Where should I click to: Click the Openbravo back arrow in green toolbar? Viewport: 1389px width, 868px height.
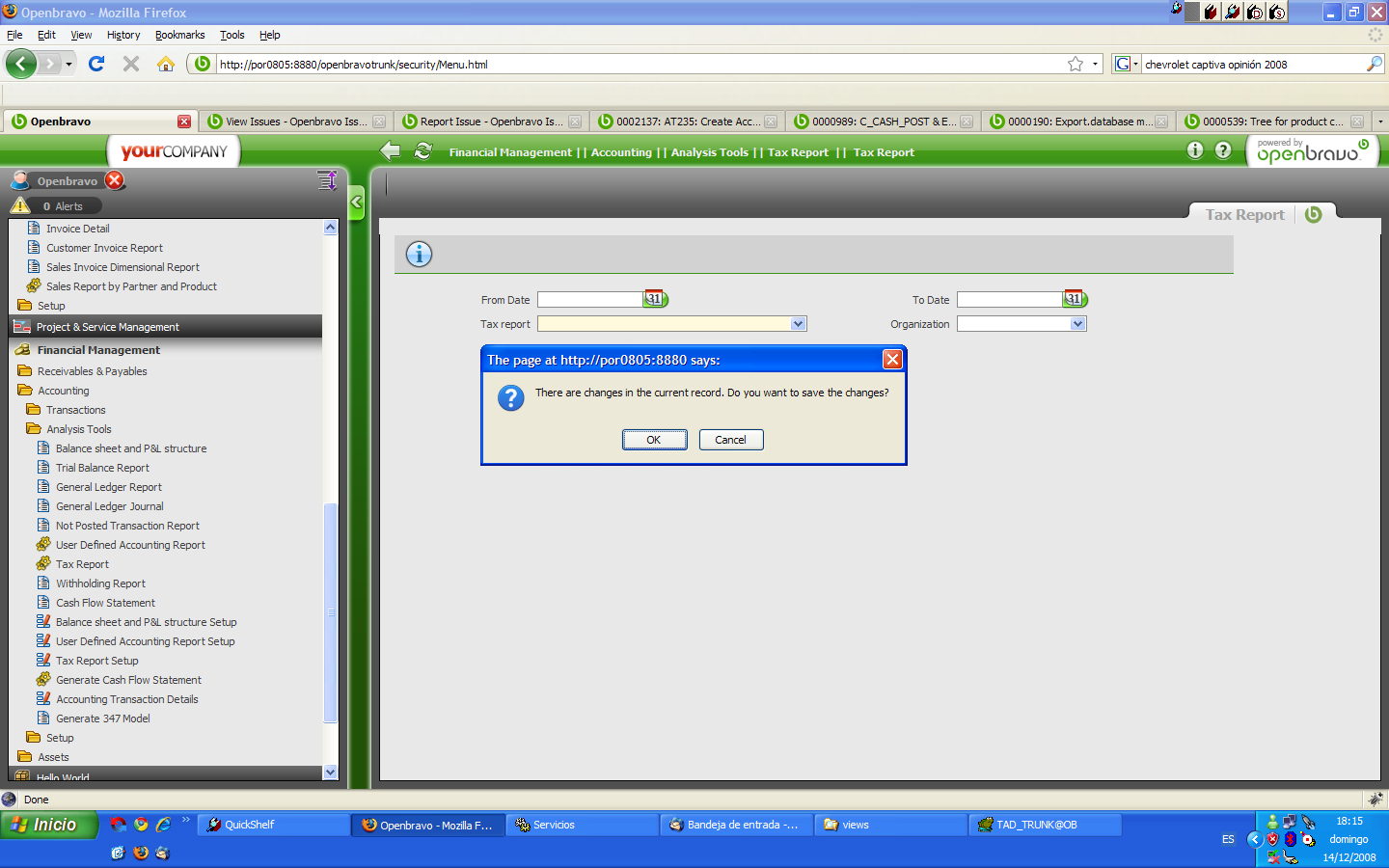(391, 151)
